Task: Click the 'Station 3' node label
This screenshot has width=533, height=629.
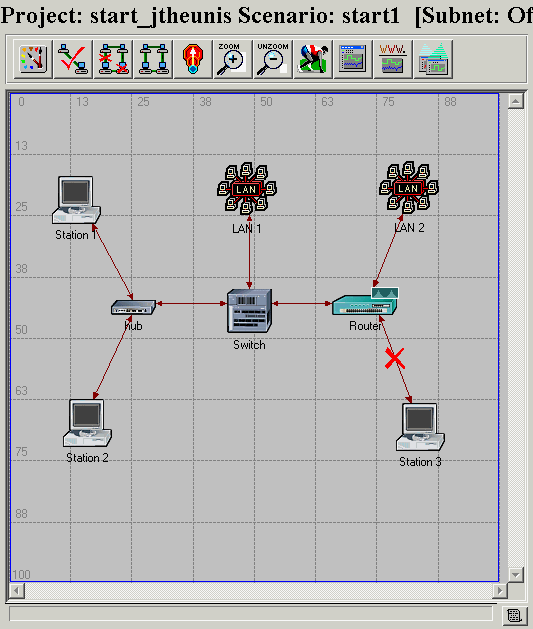Action: pyautogui.click(x=420, y=462)
